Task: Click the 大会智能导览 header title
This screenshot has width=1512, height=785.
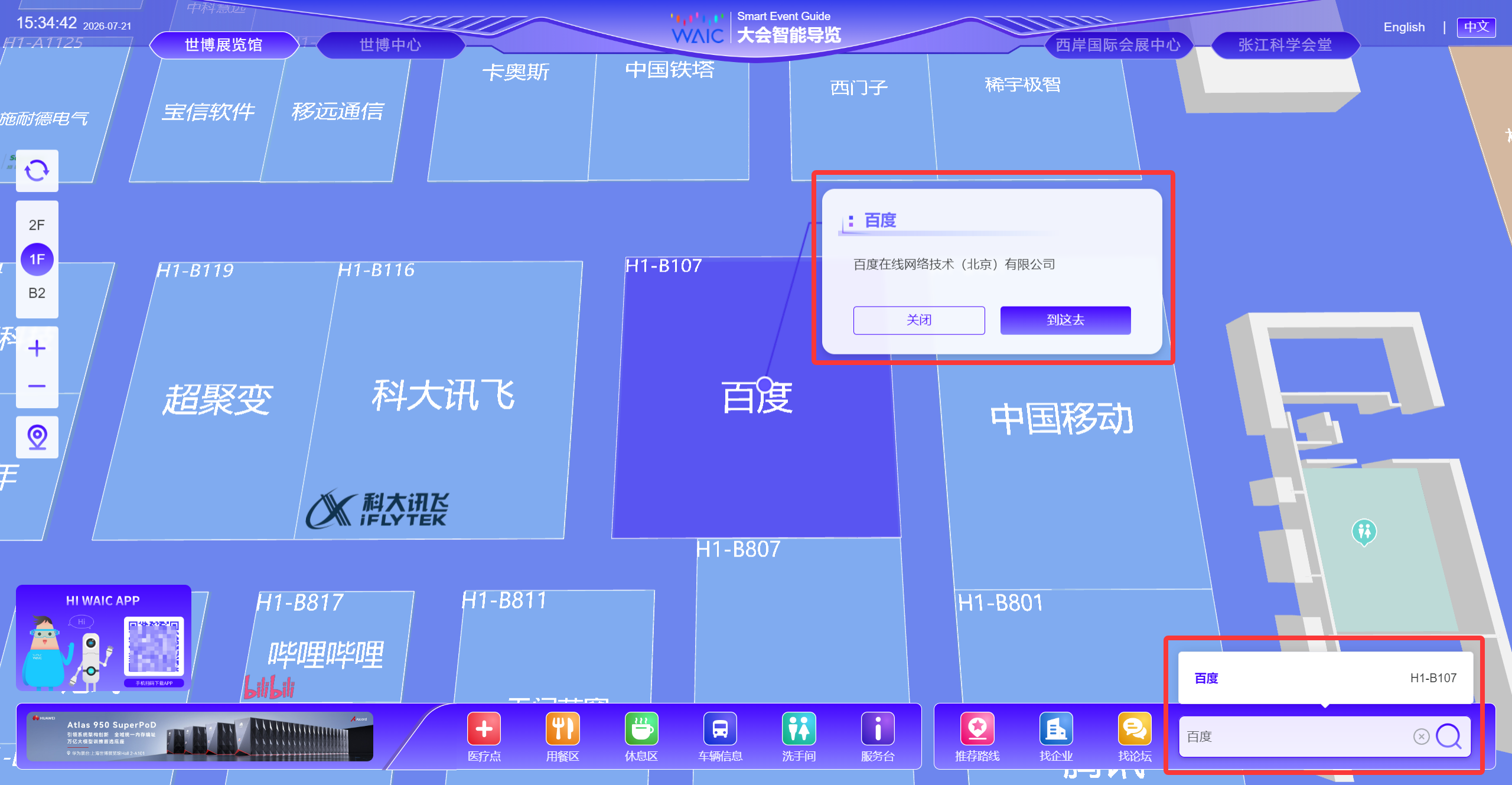Action: coord(789,35)
